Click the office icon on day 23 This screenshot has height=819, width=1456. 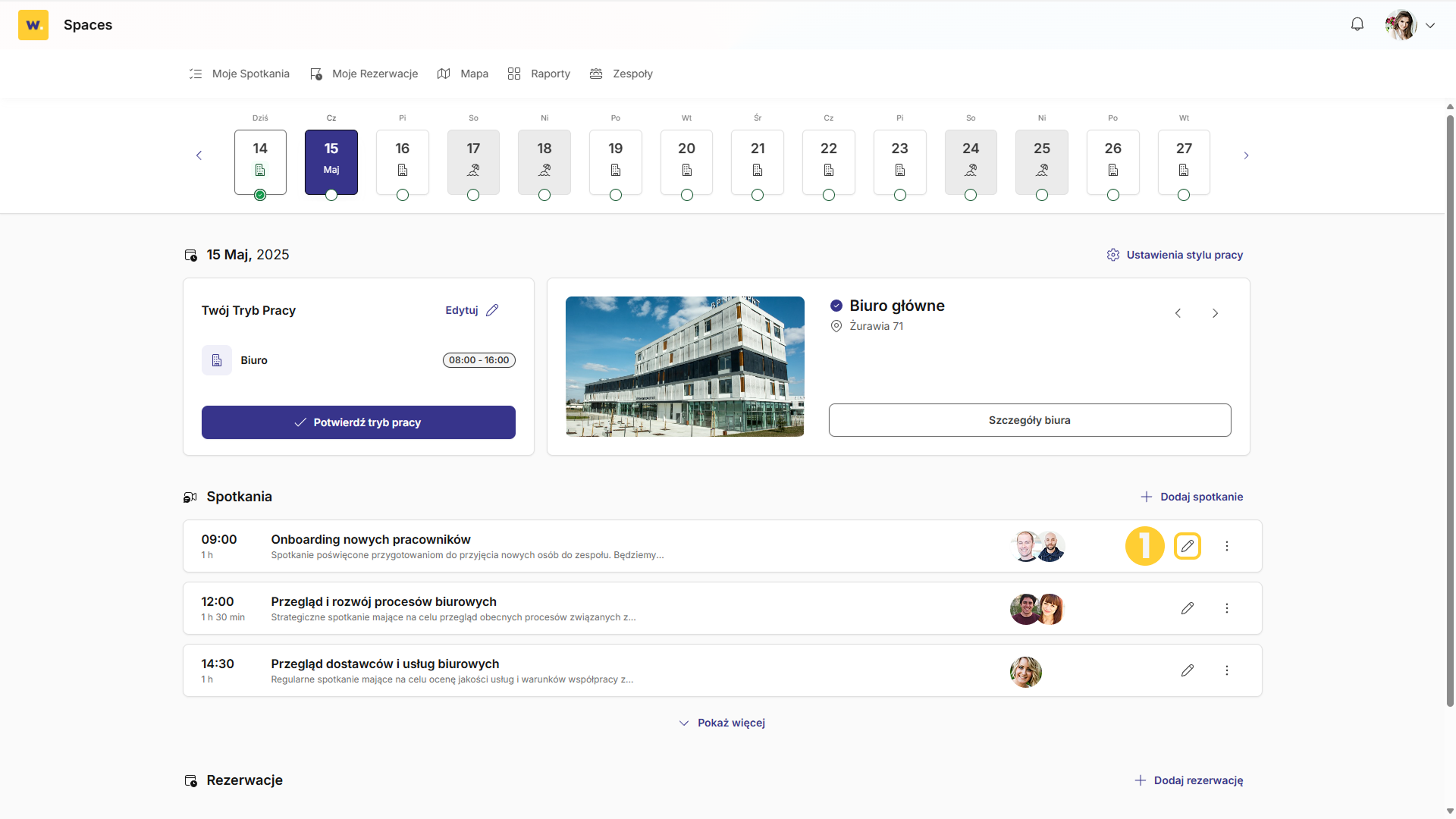pyautogui.click(x=900, y=170)
